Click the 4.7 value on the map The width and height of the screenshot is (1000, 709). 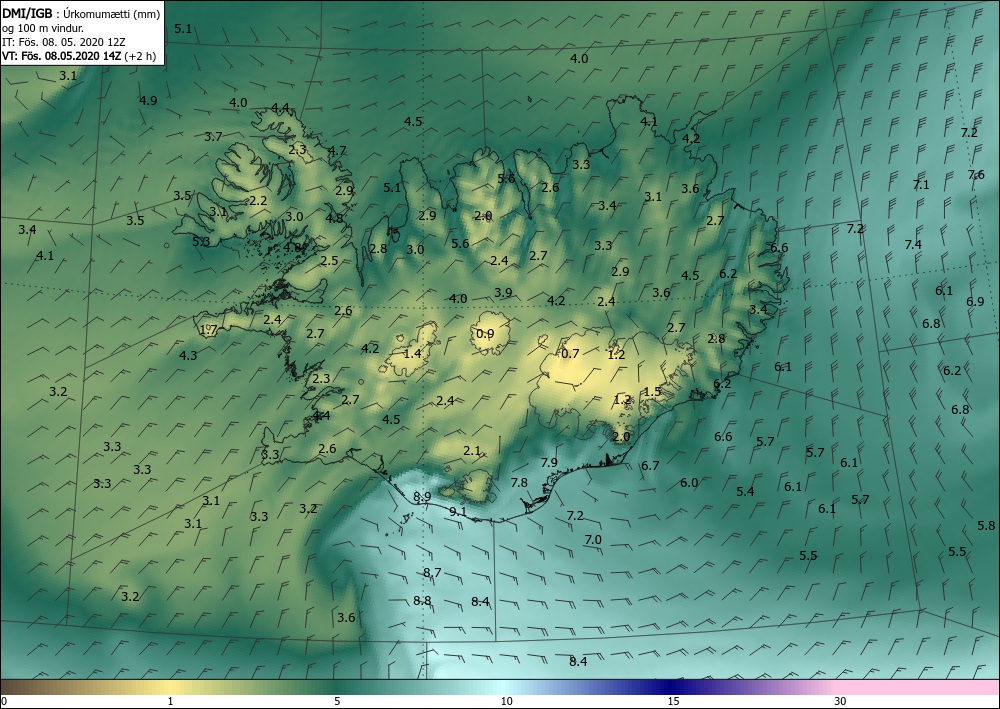click(x=337, y=150)
